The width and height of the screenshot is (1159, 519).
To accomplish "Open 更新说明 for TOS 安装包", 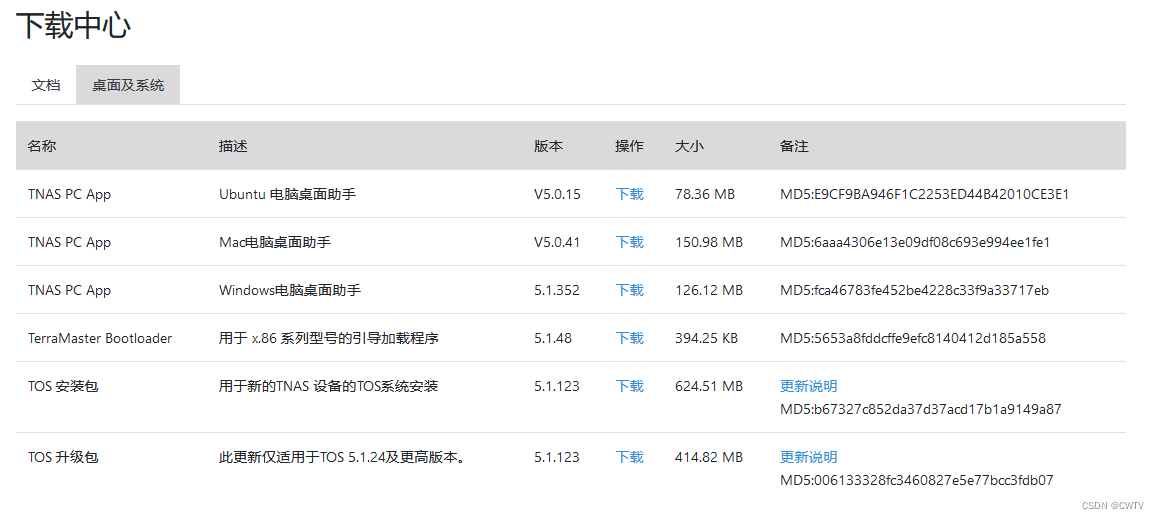I will pyautogui.click(x=809, y=386).
